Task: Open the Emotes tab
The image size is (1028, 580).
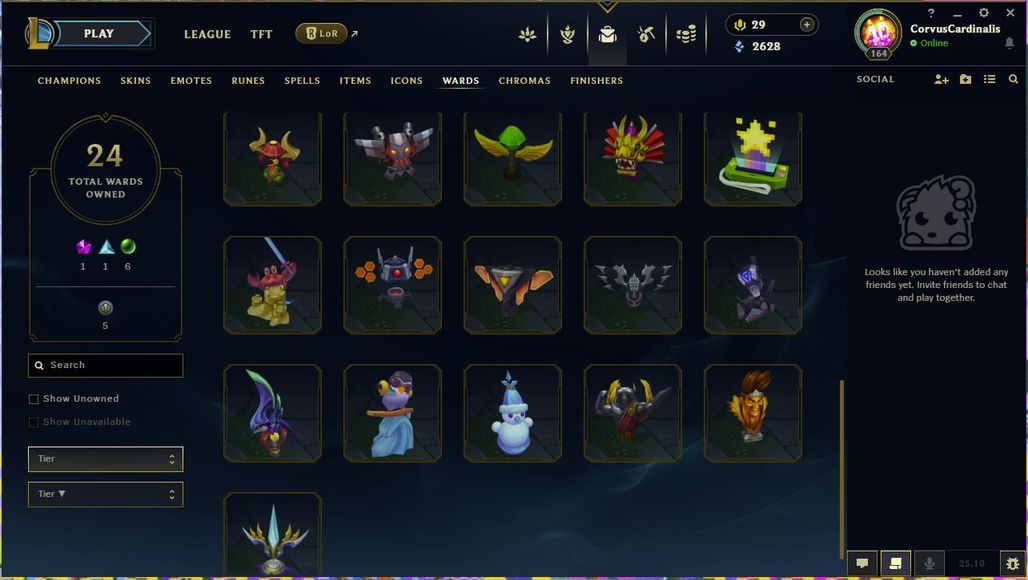Action: tap(191, 81)
